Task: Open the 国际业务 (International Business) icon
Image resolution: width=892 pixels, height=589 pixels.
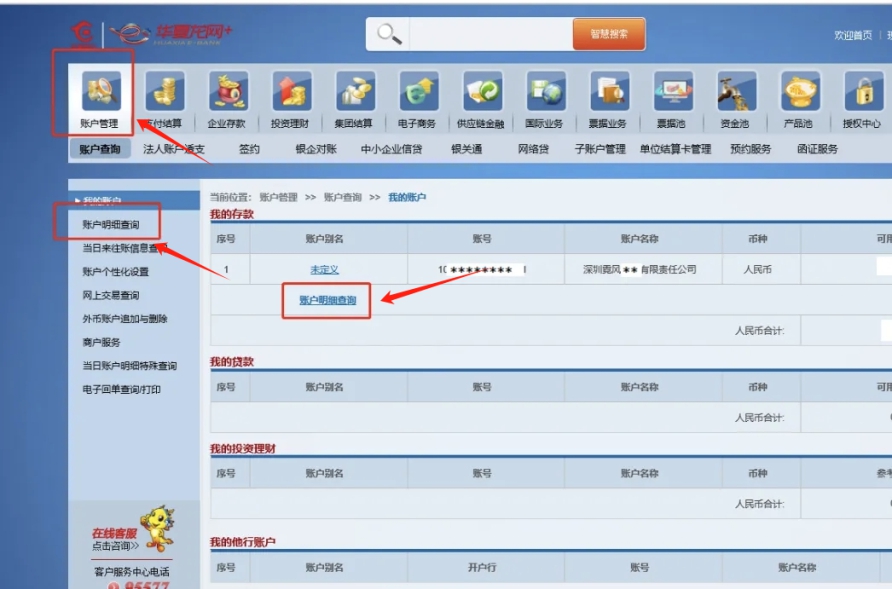Action: 545,95
